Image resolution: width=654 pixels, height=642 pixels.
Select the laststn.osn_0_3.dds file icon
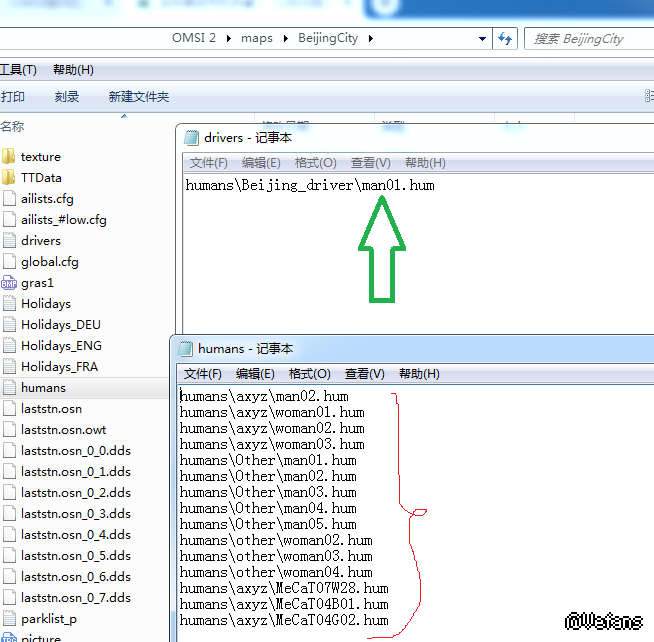(x=9, y=514)
